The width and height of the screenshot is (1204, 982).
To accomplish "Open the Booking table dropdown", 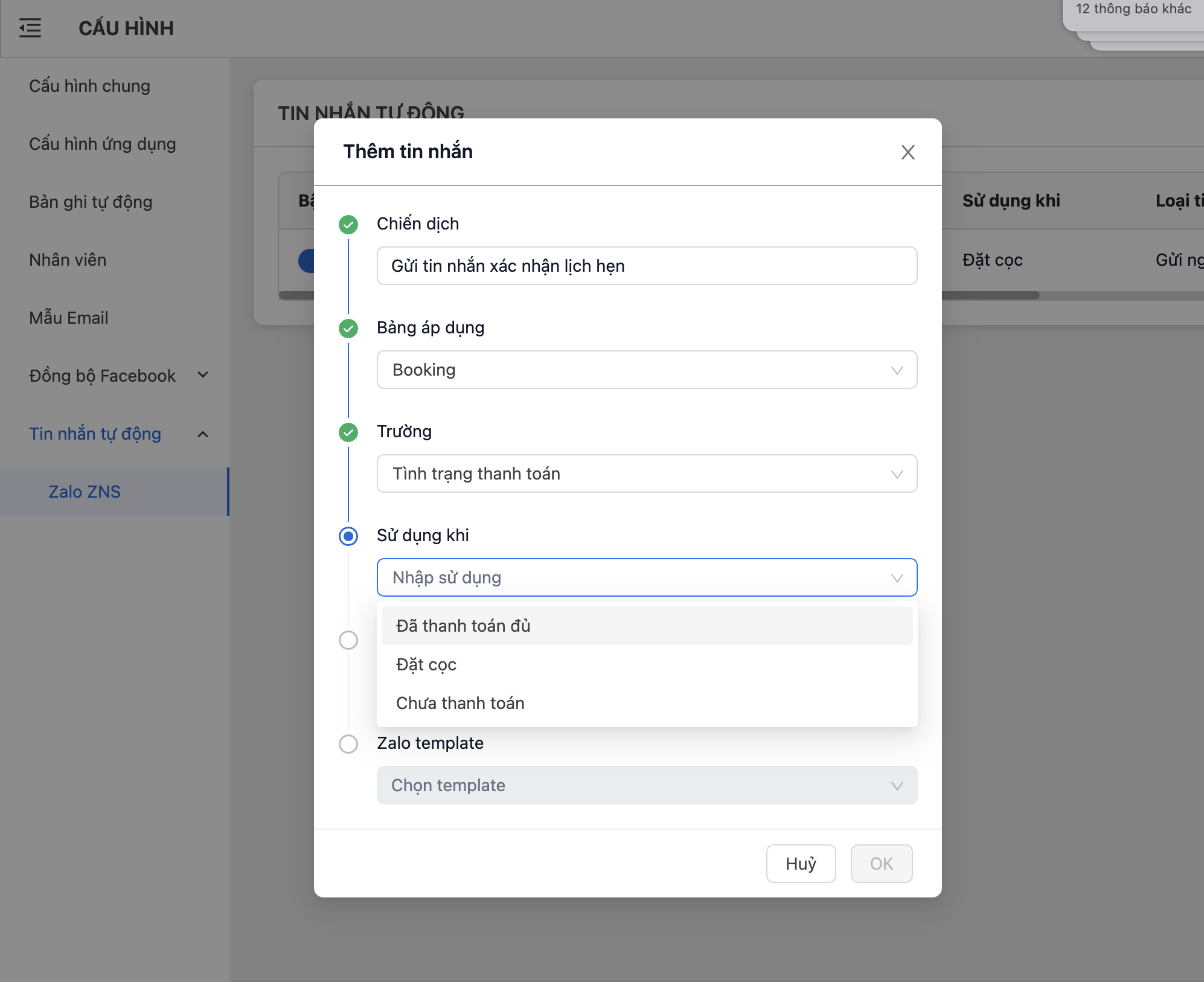I will click(646, 370).
